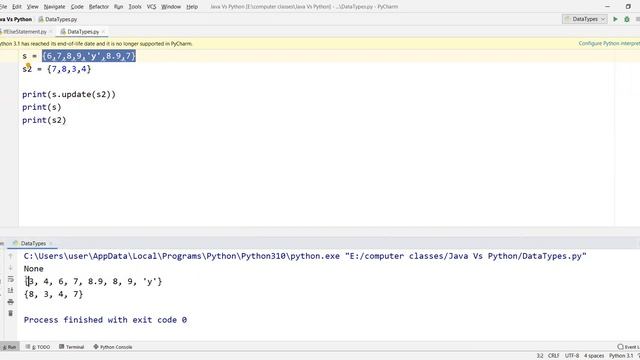This screenshot has width=640, height=360.
Task: Toggle soft-wrap in the Run console
Action: (11, 279)
